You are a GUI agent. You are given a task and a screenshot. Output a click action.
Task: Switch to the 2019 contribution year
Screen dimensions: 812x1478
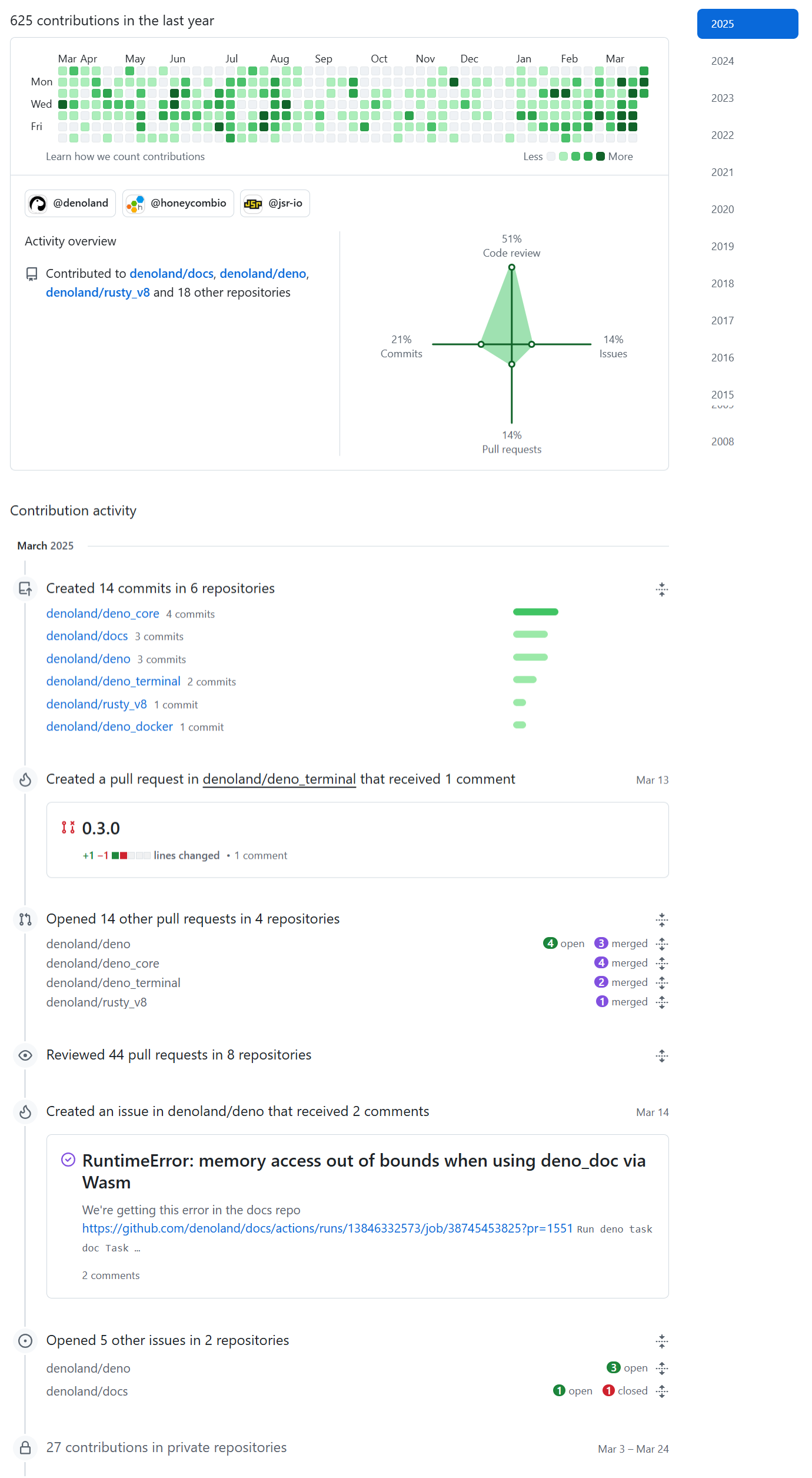tap(723, 247)
